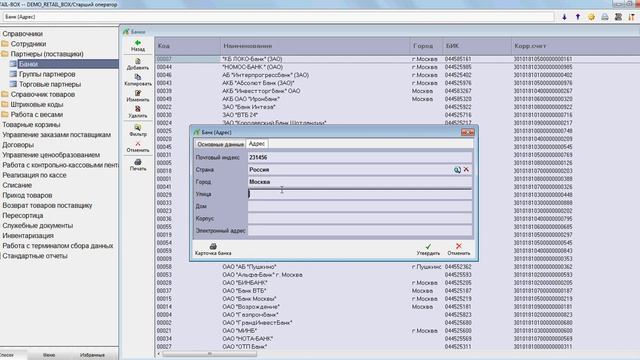Screen dimensions: 640x360
Task: Select row ЗАО "ВТБ 24"
Action: [x=397, y=115]
